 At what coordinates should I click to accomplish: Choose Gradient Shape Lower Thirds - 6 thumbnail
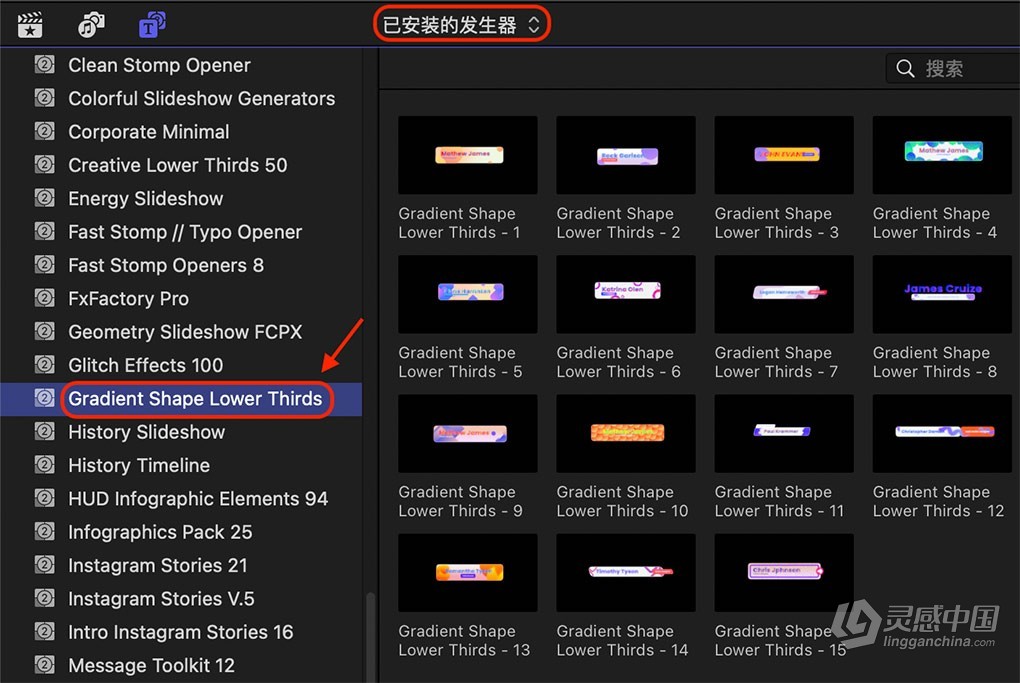pos(626,294)
